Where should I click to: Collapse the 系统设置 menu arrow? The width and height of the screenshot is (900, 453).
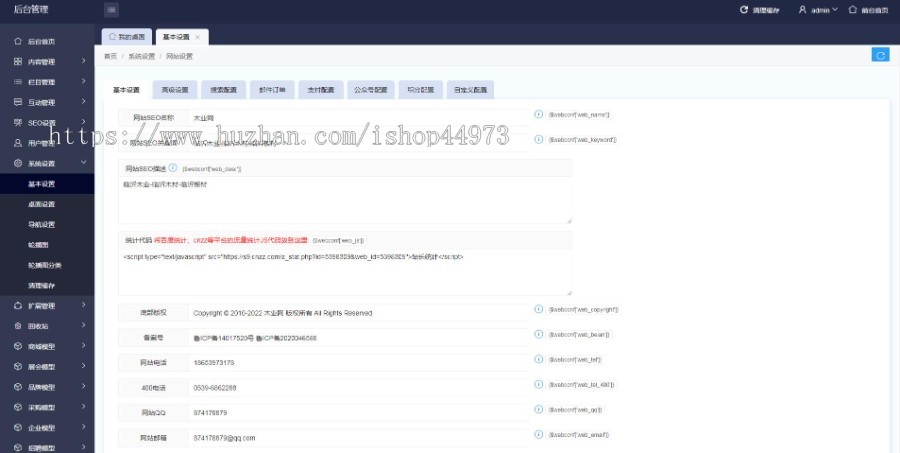83,162
